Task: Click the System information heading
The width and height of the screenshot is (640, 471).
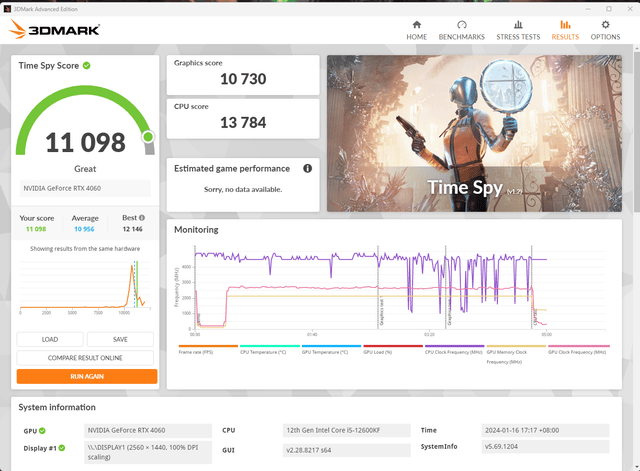Action: [x=57, y=407]
